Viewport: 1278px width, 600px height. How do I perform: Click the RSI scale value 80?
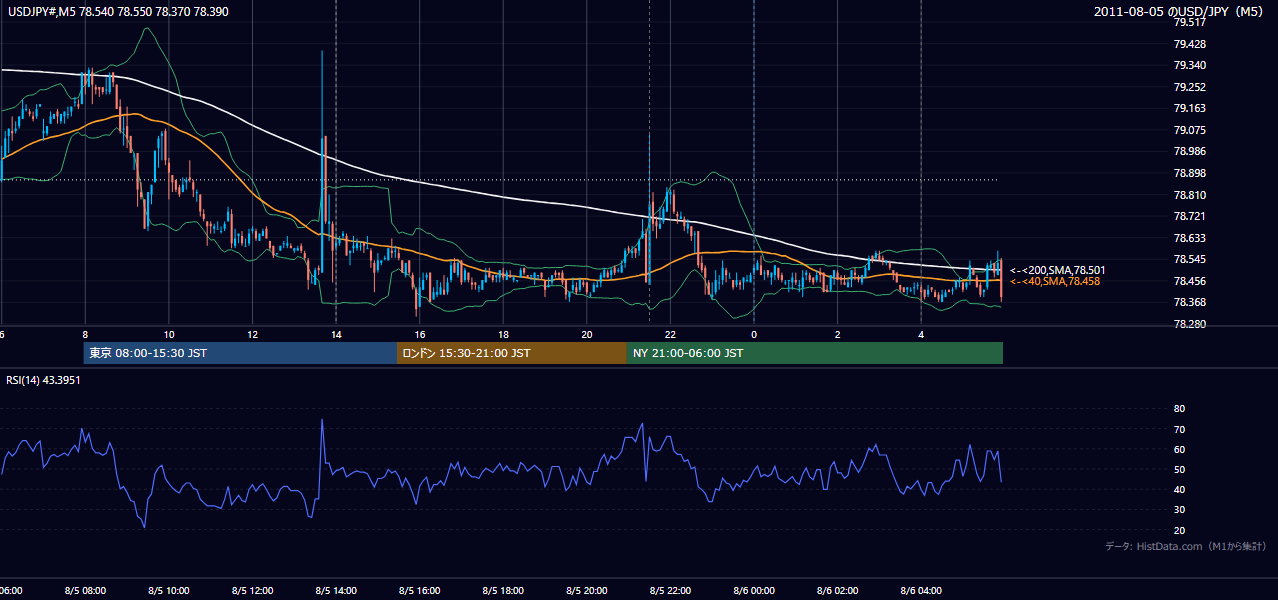point(1179,409)
